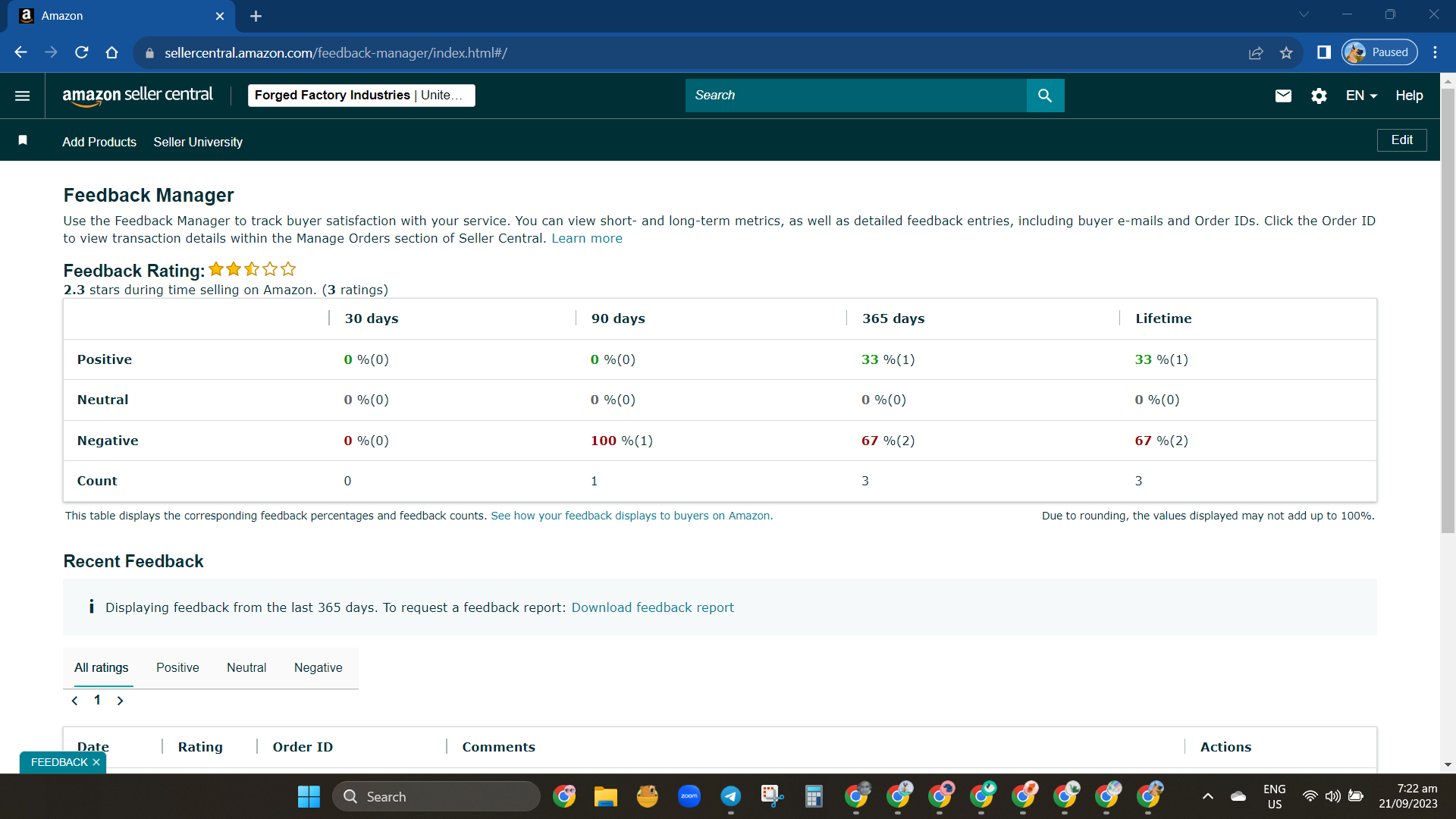Click the Paused profile button
The image size is (1456, 819).
pyautogui.click(x=1379, y=52)
